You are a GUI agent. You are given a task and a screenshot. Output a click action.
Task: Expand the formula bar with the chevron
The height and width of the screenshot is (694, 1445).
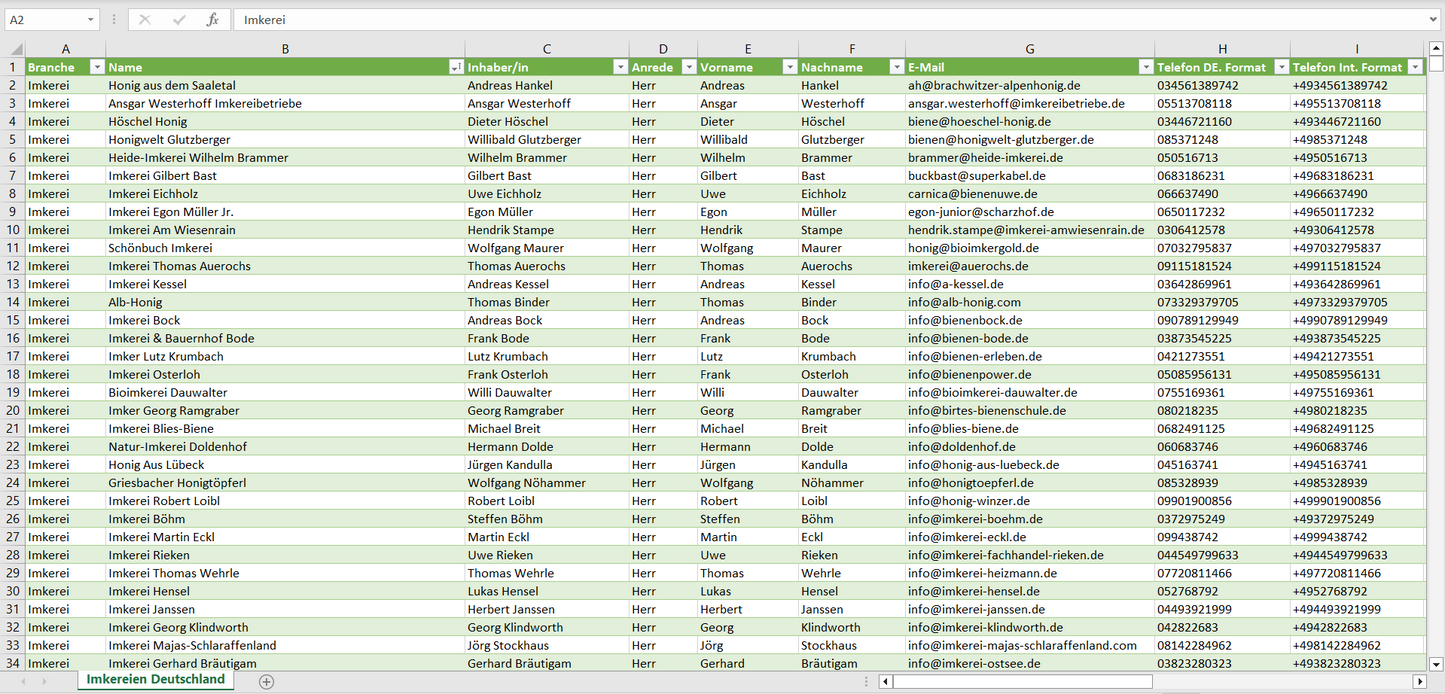(x=1434, y=19)
